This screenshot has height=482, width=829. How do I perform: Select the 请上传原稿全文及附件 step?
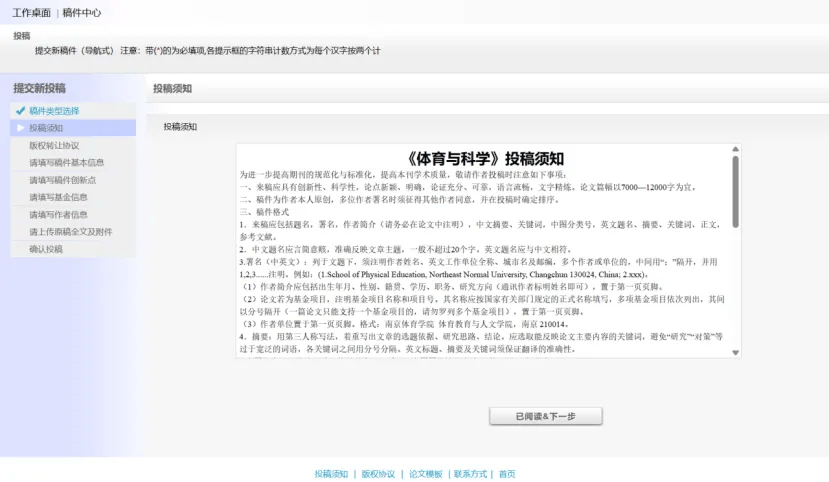pos(70,231)
